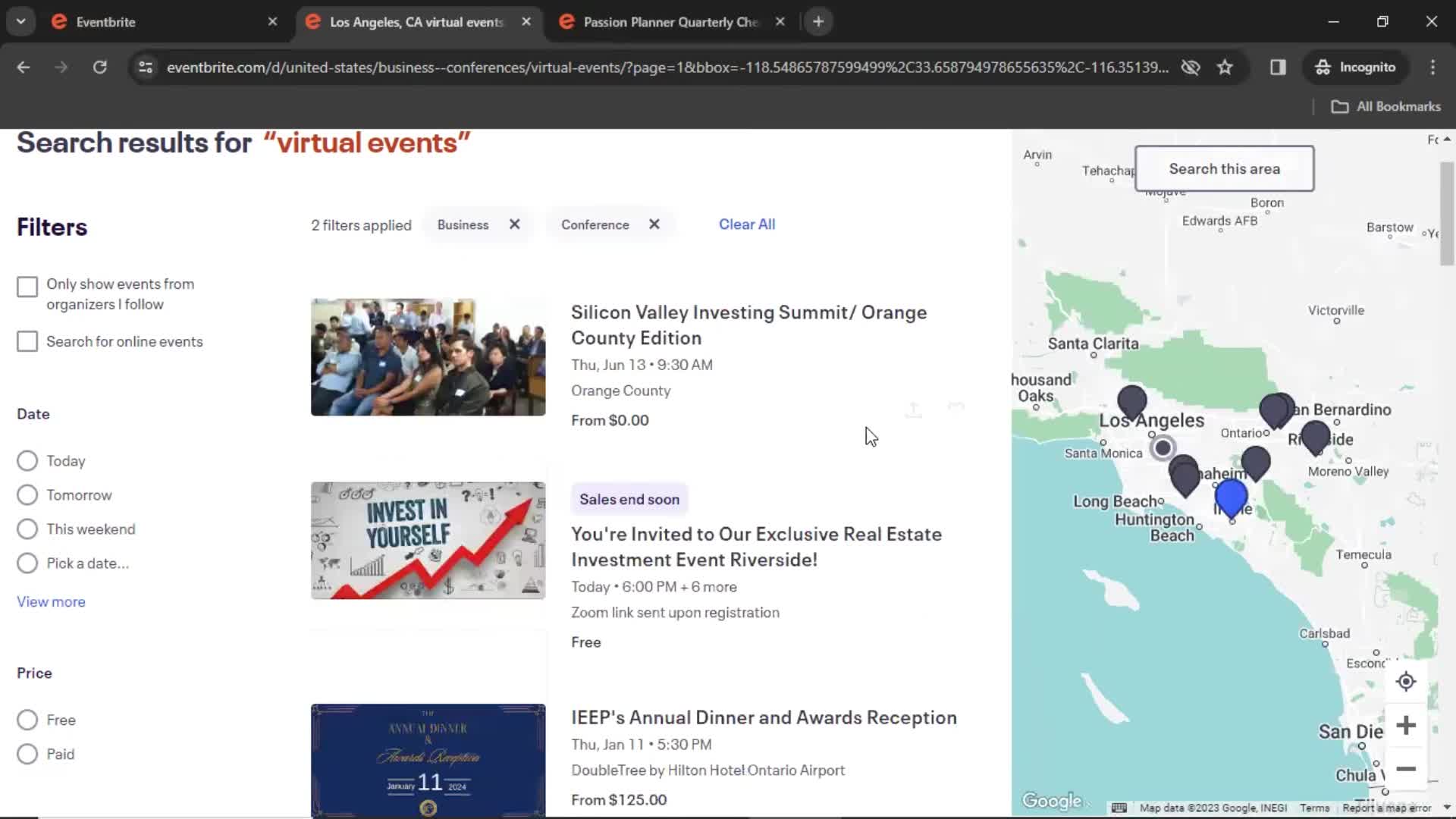
Task: Click Clear All filters
Action: pos(747,224)
